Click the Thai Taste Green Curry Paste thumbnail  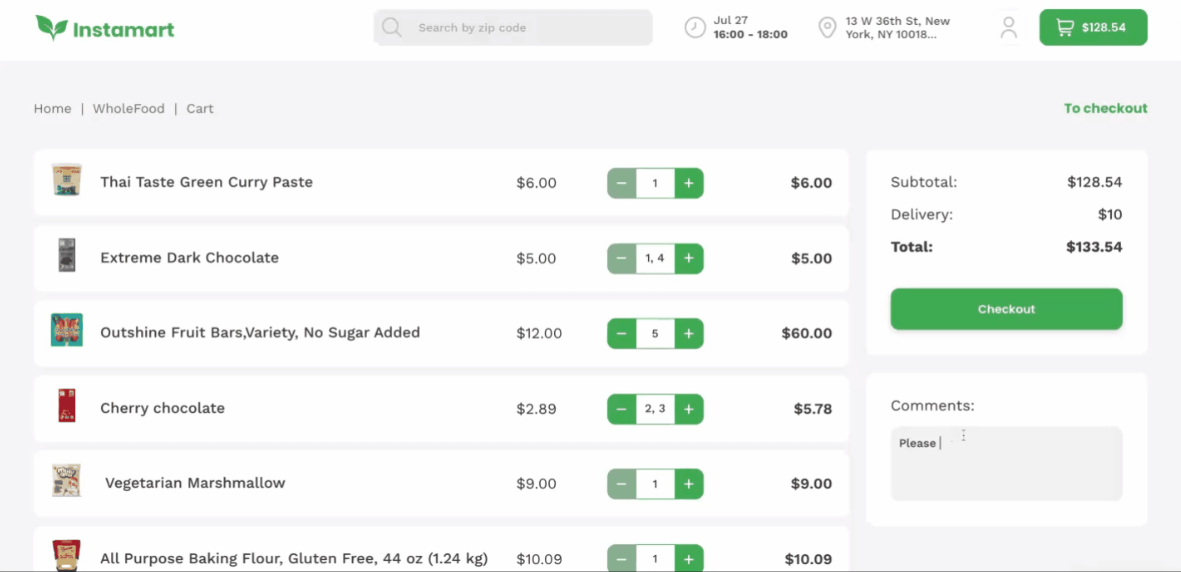[x=67, y=181]
